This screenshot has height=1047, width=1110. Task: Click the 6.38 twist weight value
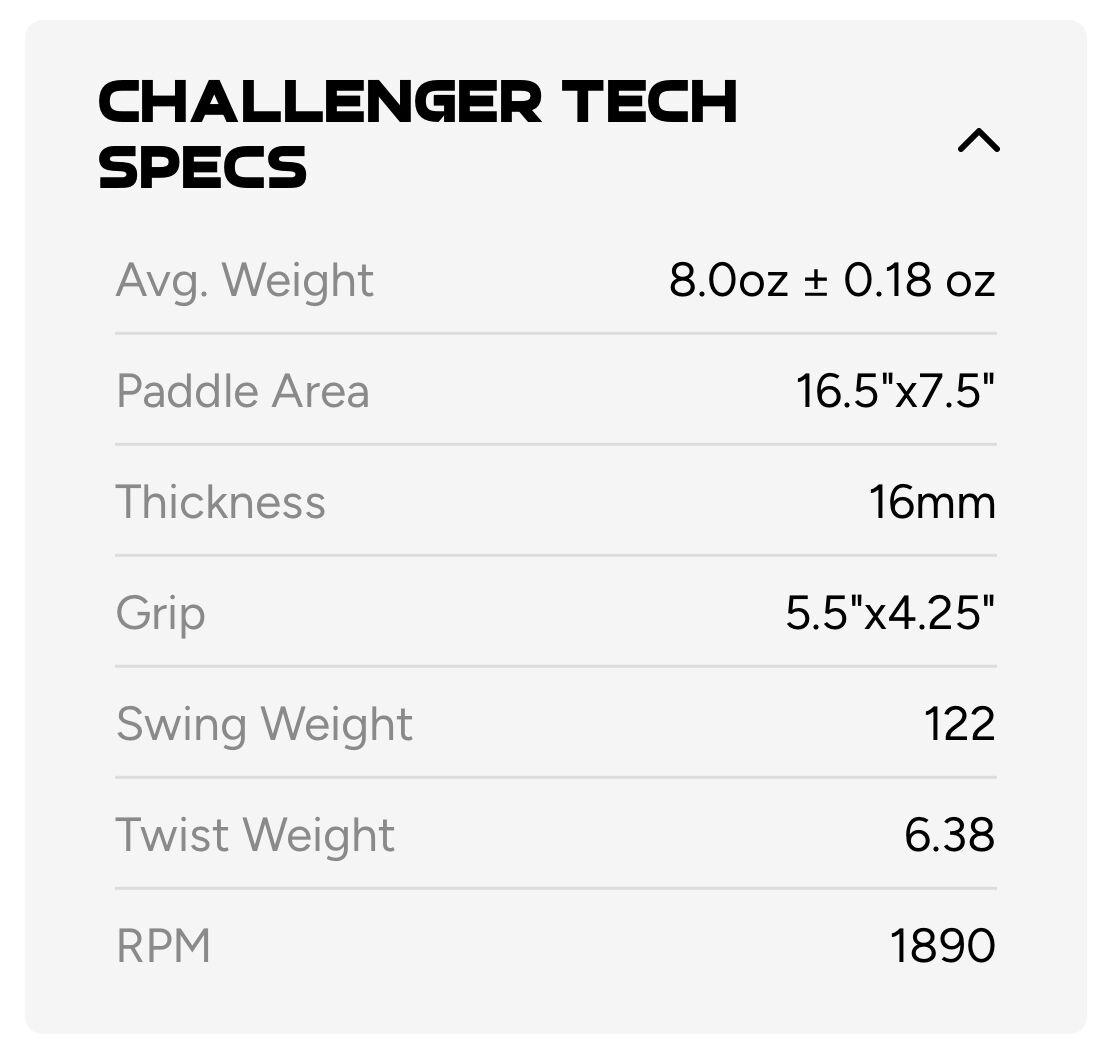(949, 836)
